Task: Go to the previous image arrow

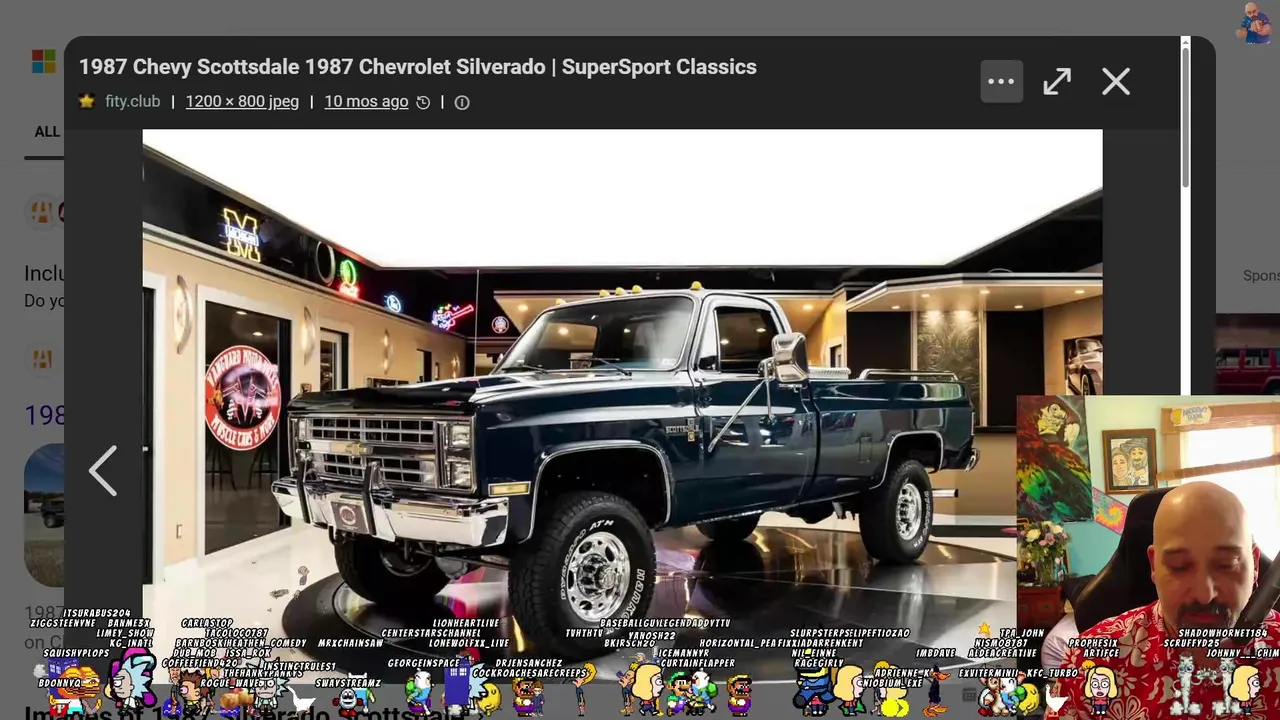Action: [103, 471]
